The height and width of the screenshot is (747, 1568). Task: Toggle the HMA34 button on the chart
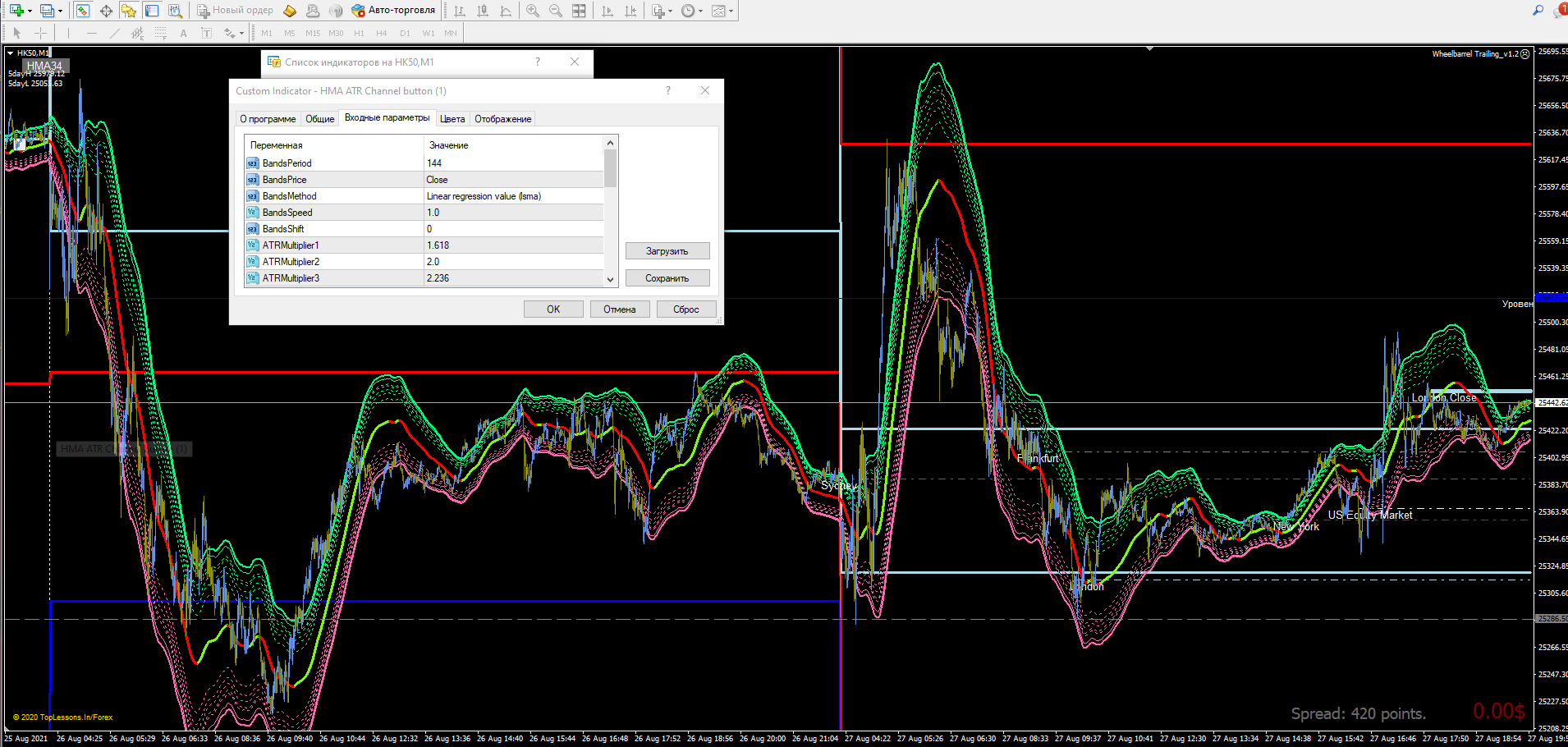(x=44, y=66)
